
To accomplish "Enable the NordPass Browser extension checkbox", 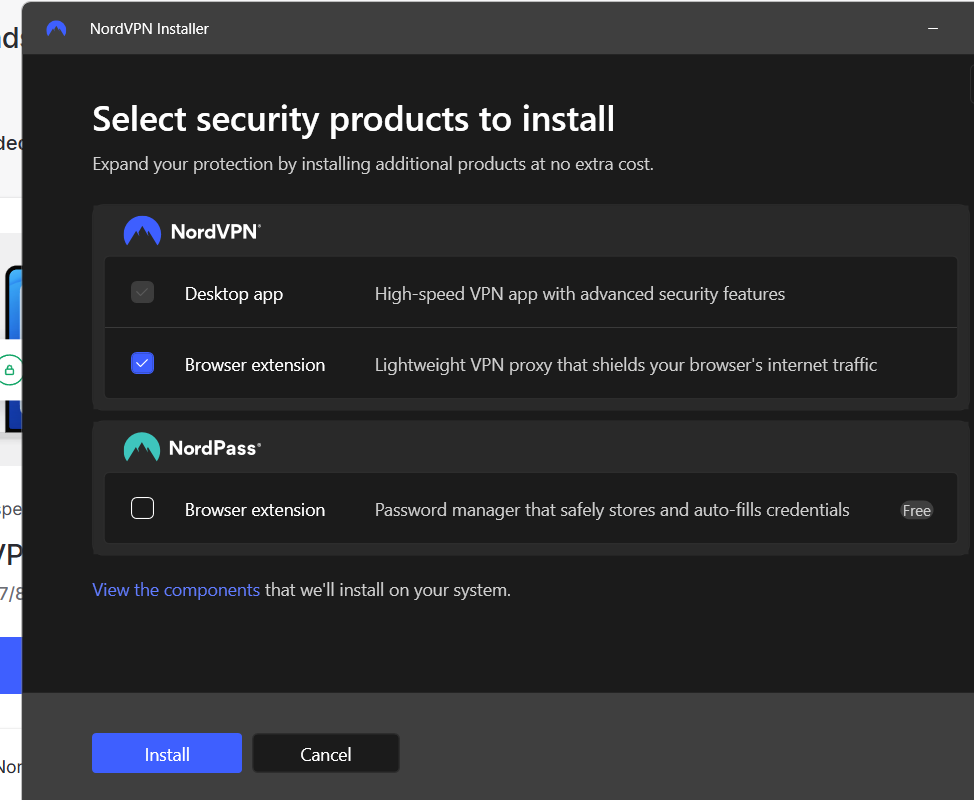I will pos(143,509).
